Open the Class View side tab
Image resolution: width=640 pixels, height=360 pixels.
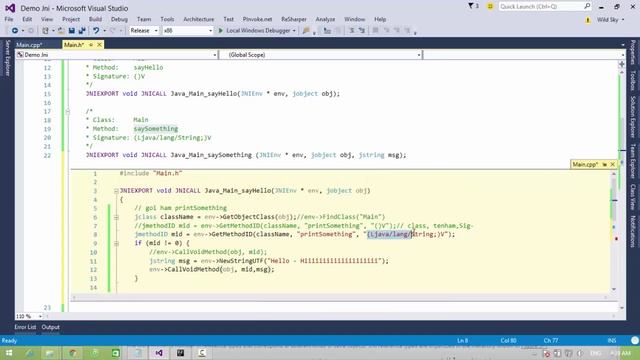click(x=633, y=197)
